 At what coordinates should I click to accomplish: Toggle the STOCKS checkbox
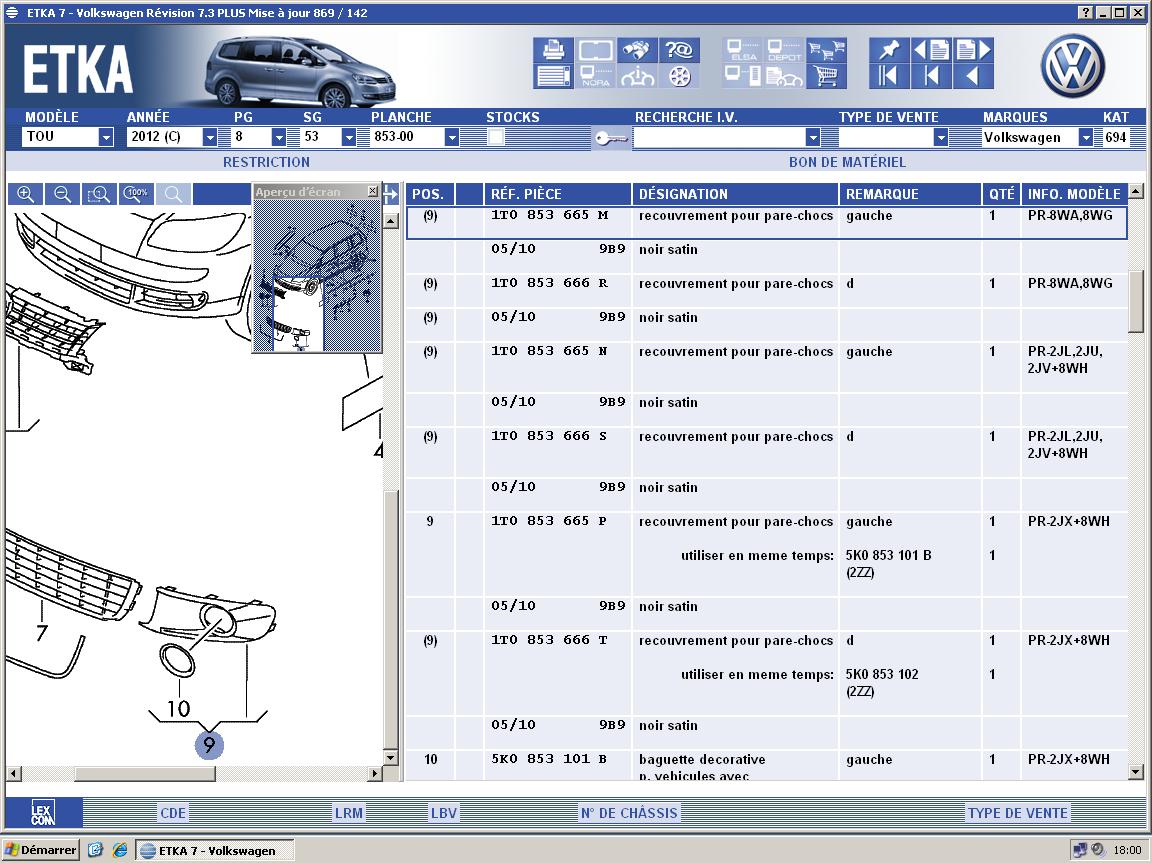point(496,137)
